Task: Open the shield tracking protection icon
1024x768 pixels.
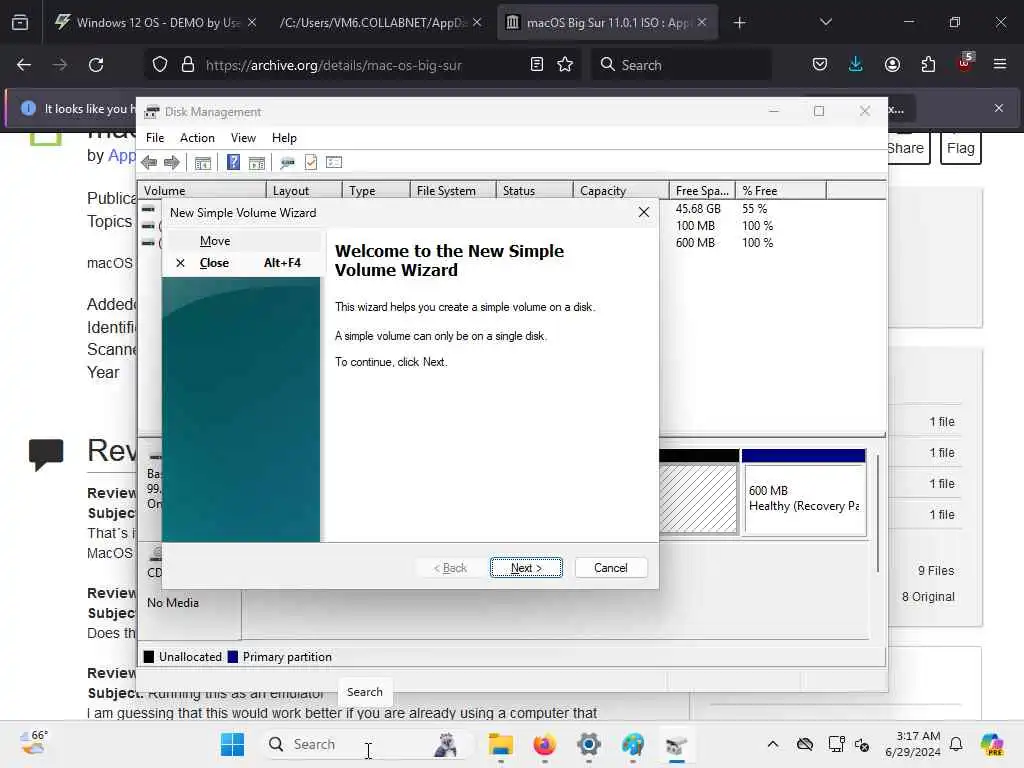Action: click(x=160, y=65)
